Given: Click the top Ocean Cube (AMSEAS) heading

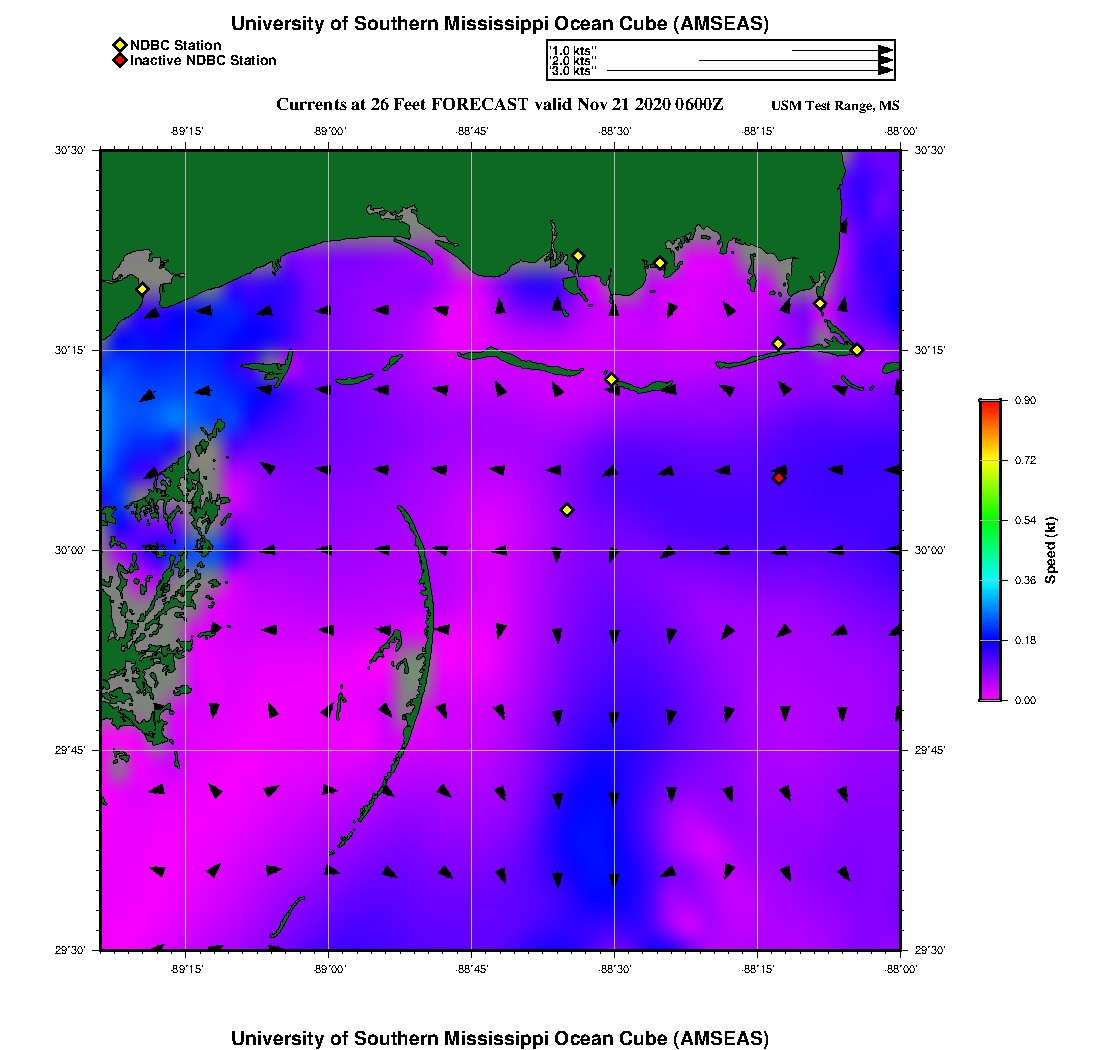Looking at the screenshot, I should (x=500, y=24).
